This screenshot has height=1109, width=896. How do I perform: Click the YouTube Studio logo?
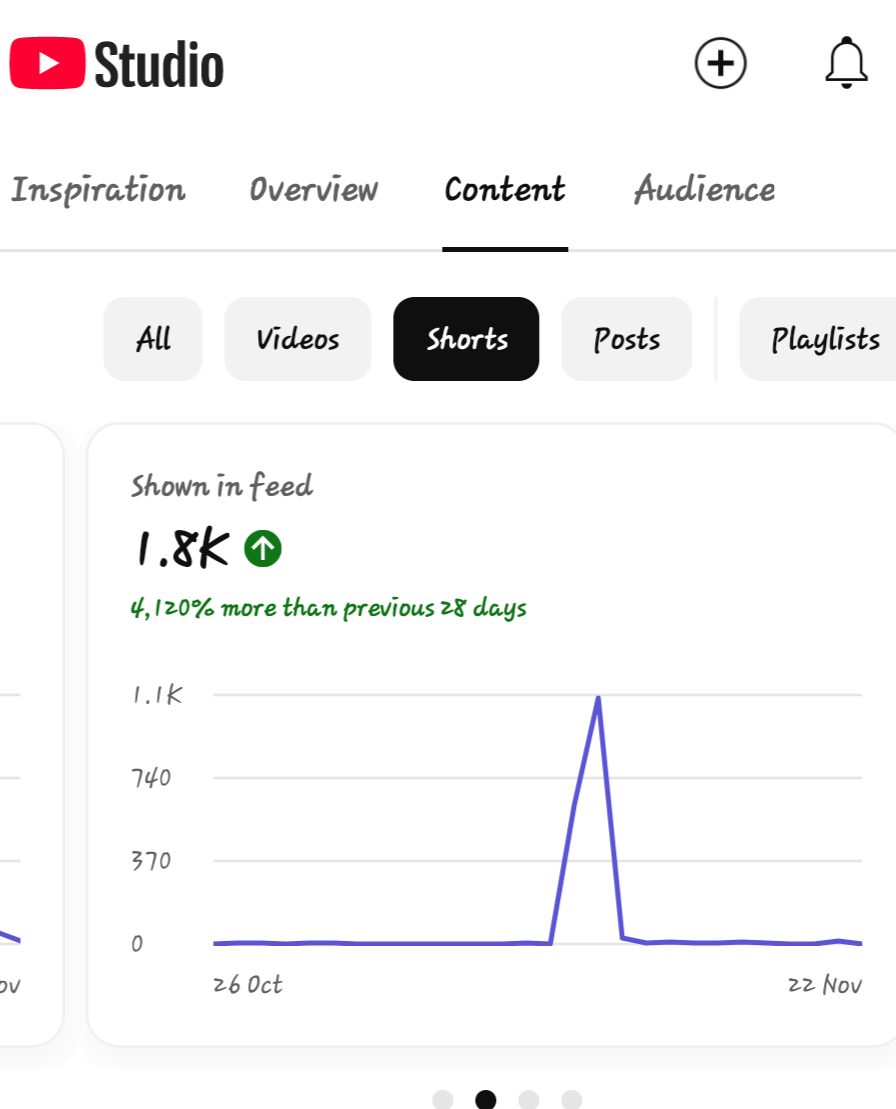click(117, 64)
